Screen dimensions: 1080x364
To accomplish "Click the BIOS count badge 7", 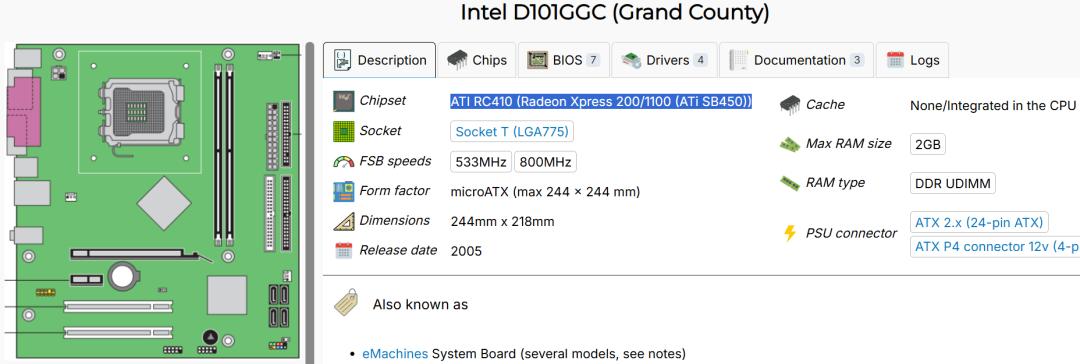I will [x=593, y=60].
